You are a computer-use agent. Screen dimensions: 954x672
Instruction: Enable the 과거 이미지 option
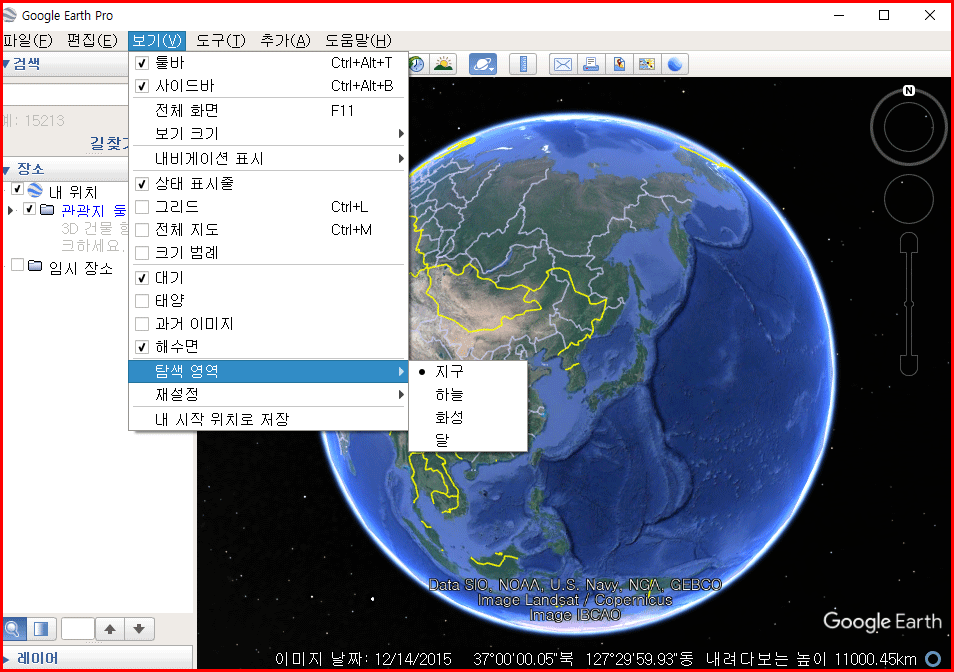pyautogui.click(x=142, y=324)
